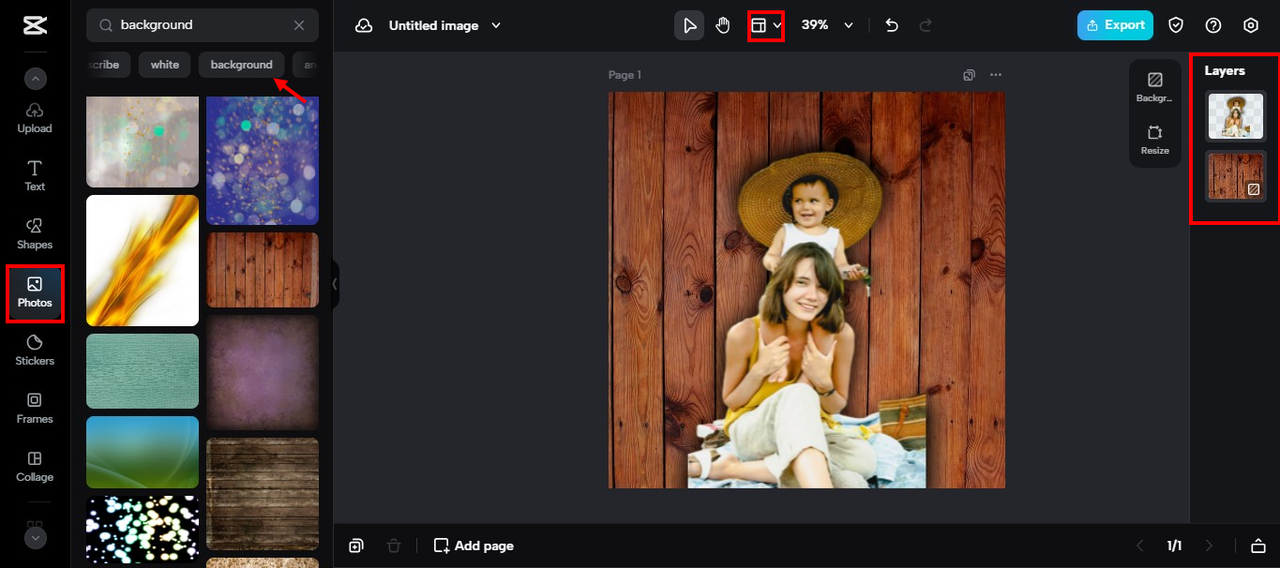Click the sidebar down-arrow button
1280x568 pixels.
point(35,538)
